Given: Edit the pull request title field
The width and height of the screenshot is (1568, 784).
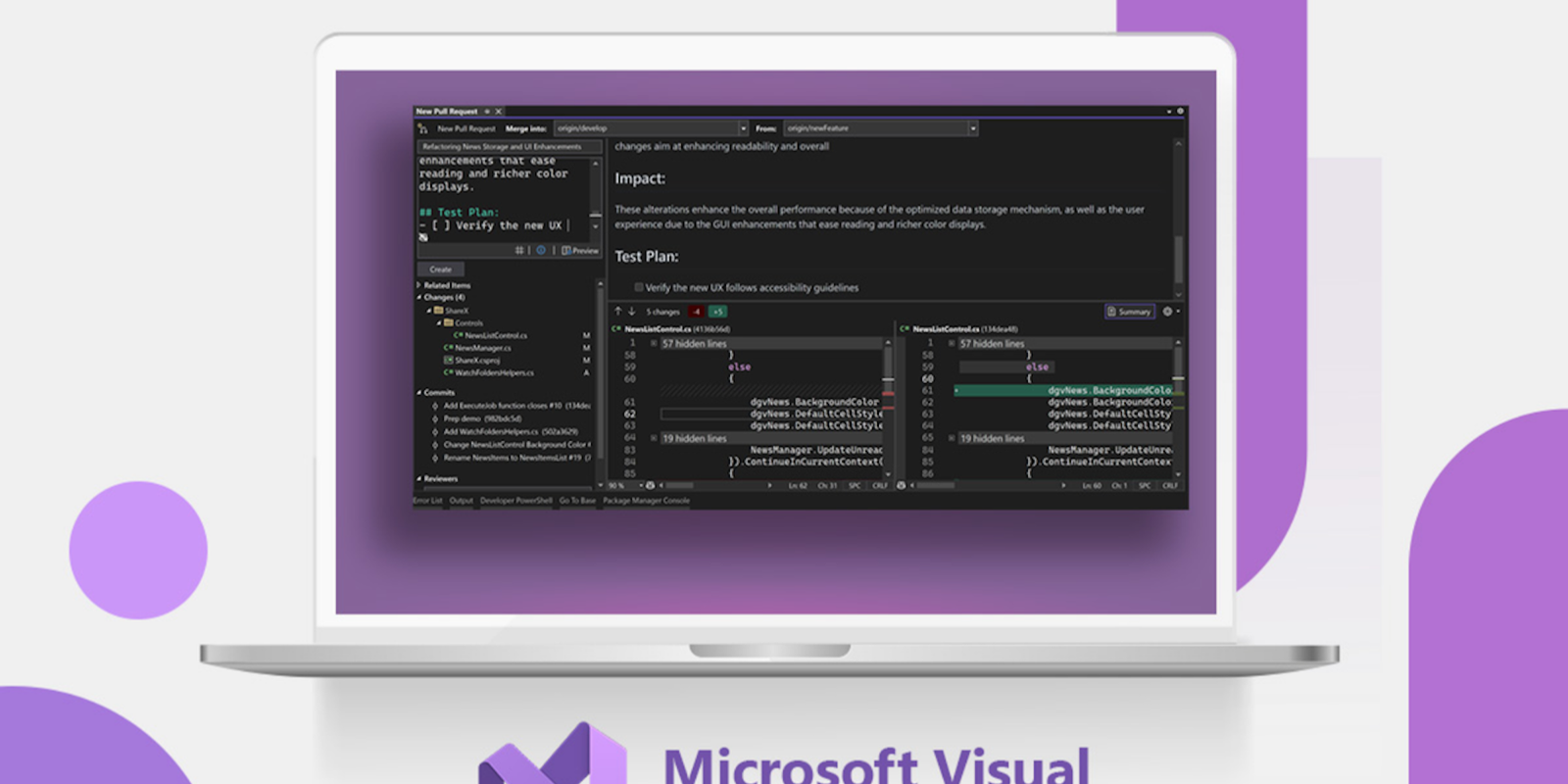Looking at the screenshot, I should tap(510, 147).
